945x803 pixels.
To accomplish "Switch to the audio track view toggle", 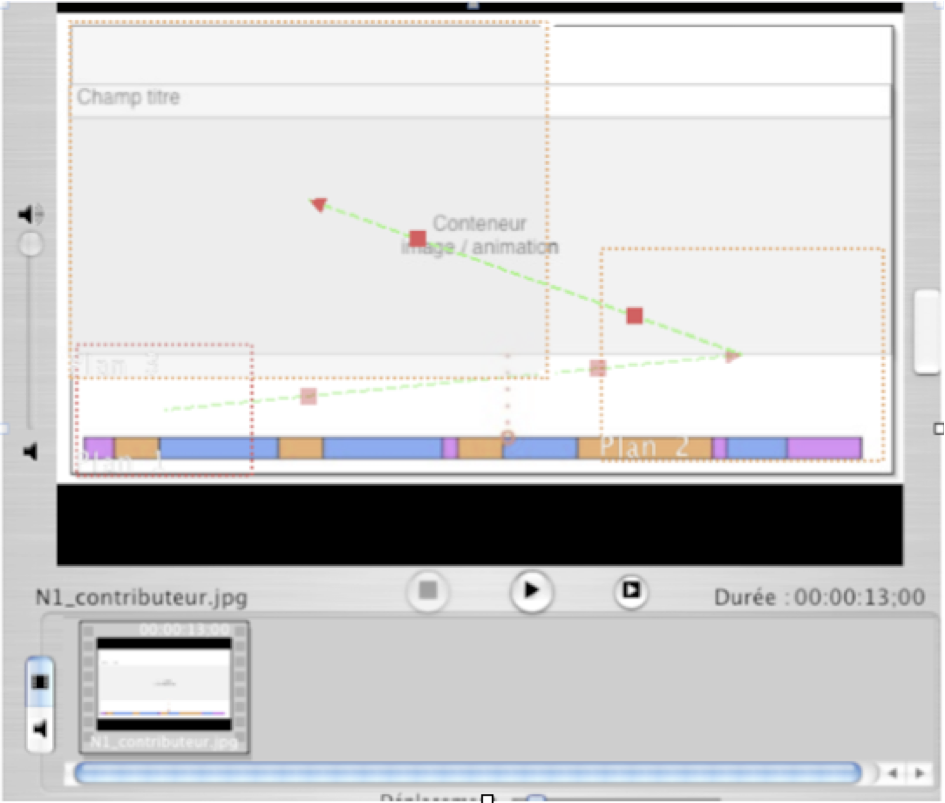I will [40, 729].
